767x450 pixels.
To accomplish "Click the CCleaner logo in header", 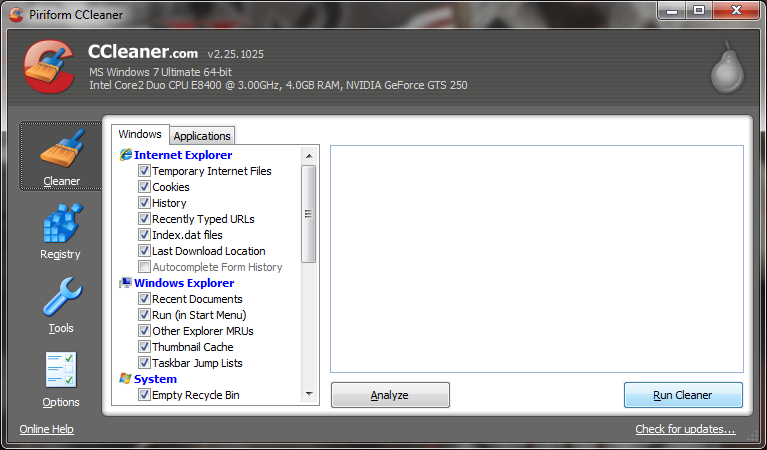I will [x=49, y=67].
